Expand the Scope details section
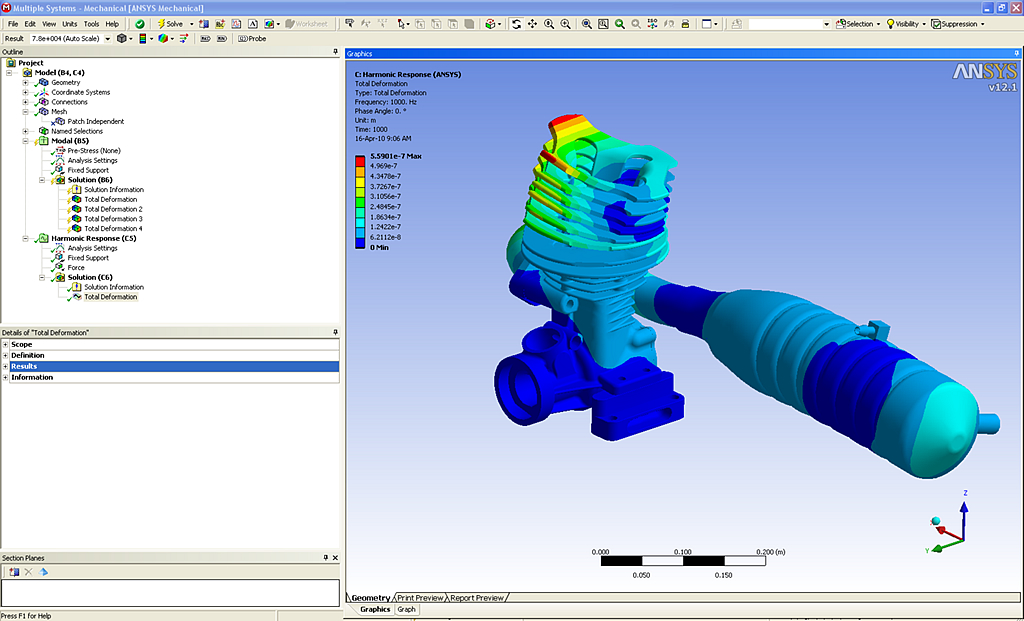This screenshot has width=1024, height=621. 5,344
